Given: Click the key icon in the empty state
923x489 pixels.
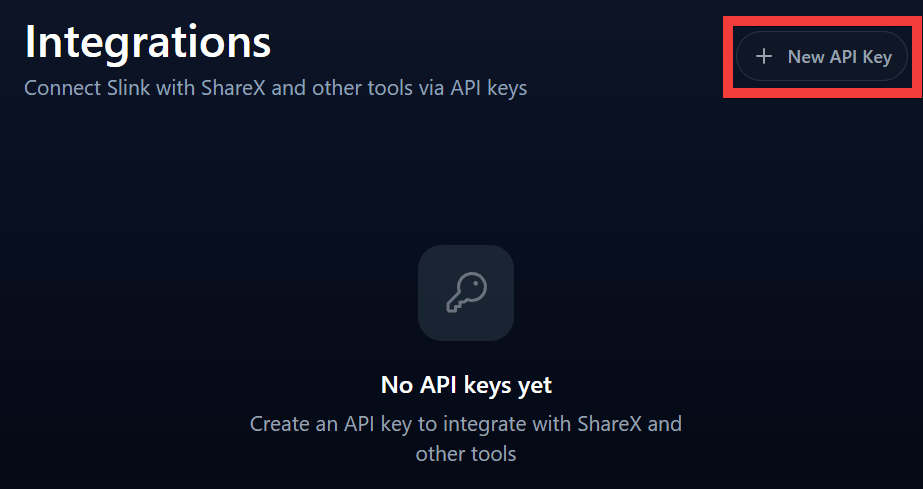Looking at the screenshot, I should click(465, 292).
